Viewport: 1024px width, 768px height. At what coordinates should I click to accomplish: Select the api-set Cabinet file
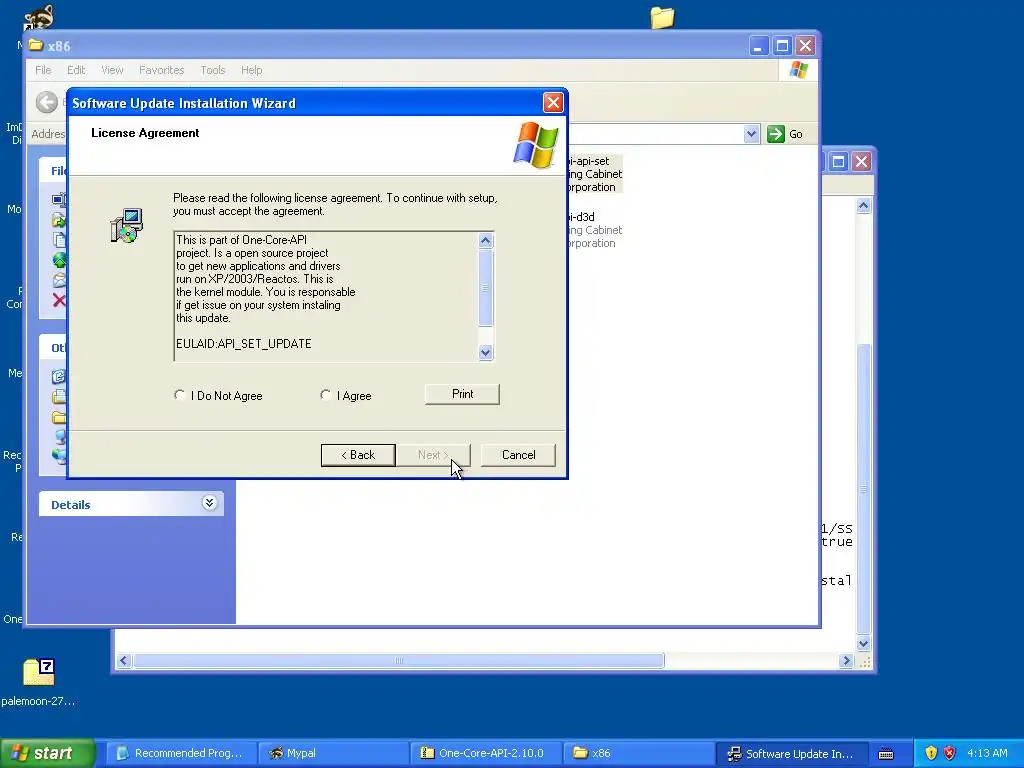click(x=594, y=174)
